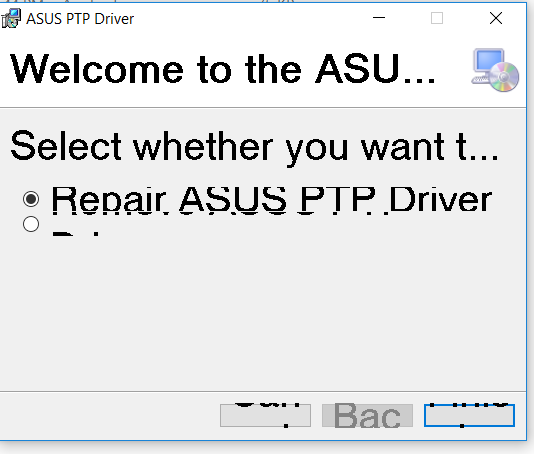Click the installer icon in the title bar
This screenshot has width=534, height=454.
(x=11, y=18)
